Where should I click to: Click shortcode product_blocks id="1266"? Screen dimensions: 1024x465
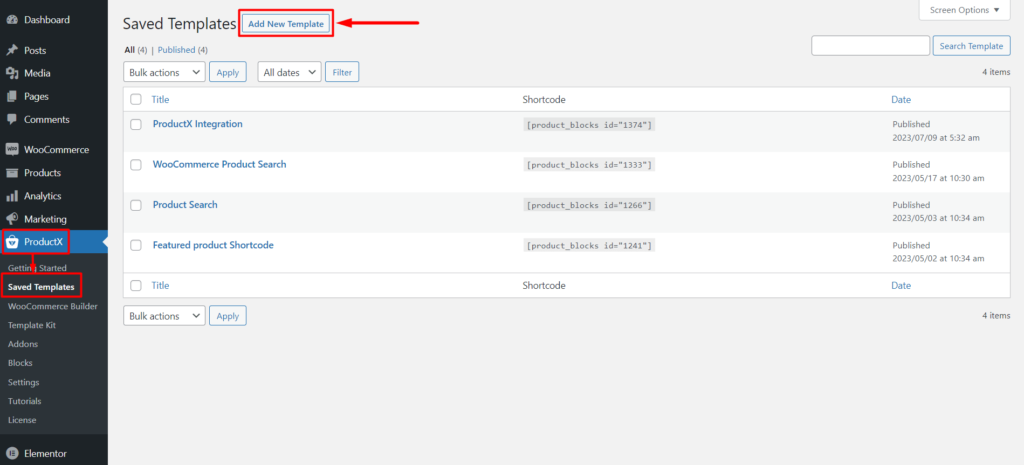[x=589, y=205]
